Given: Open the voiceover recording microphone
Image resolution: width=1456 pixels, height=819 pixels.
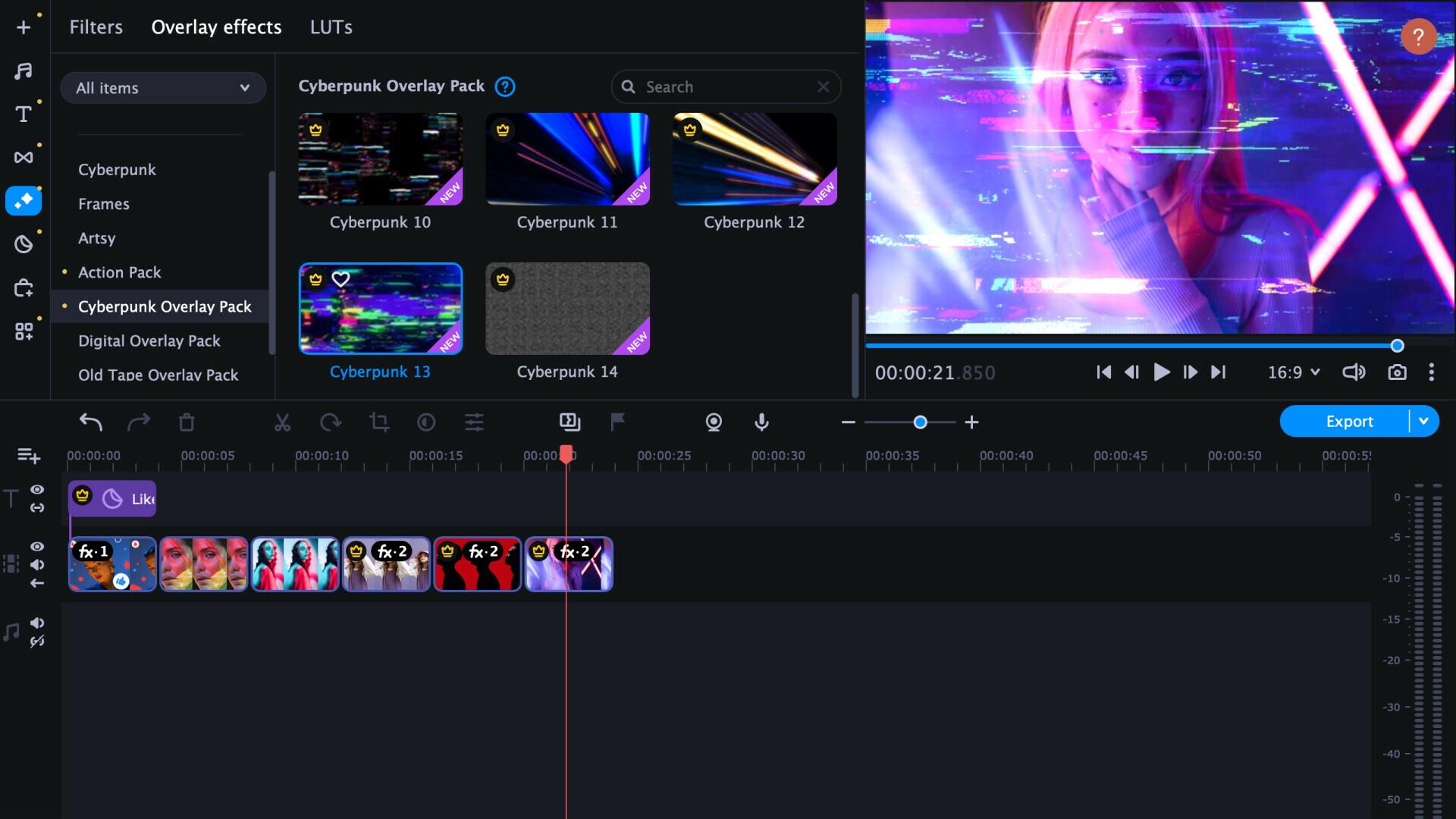Looking at the screenshot, I should tap(762, 422).
